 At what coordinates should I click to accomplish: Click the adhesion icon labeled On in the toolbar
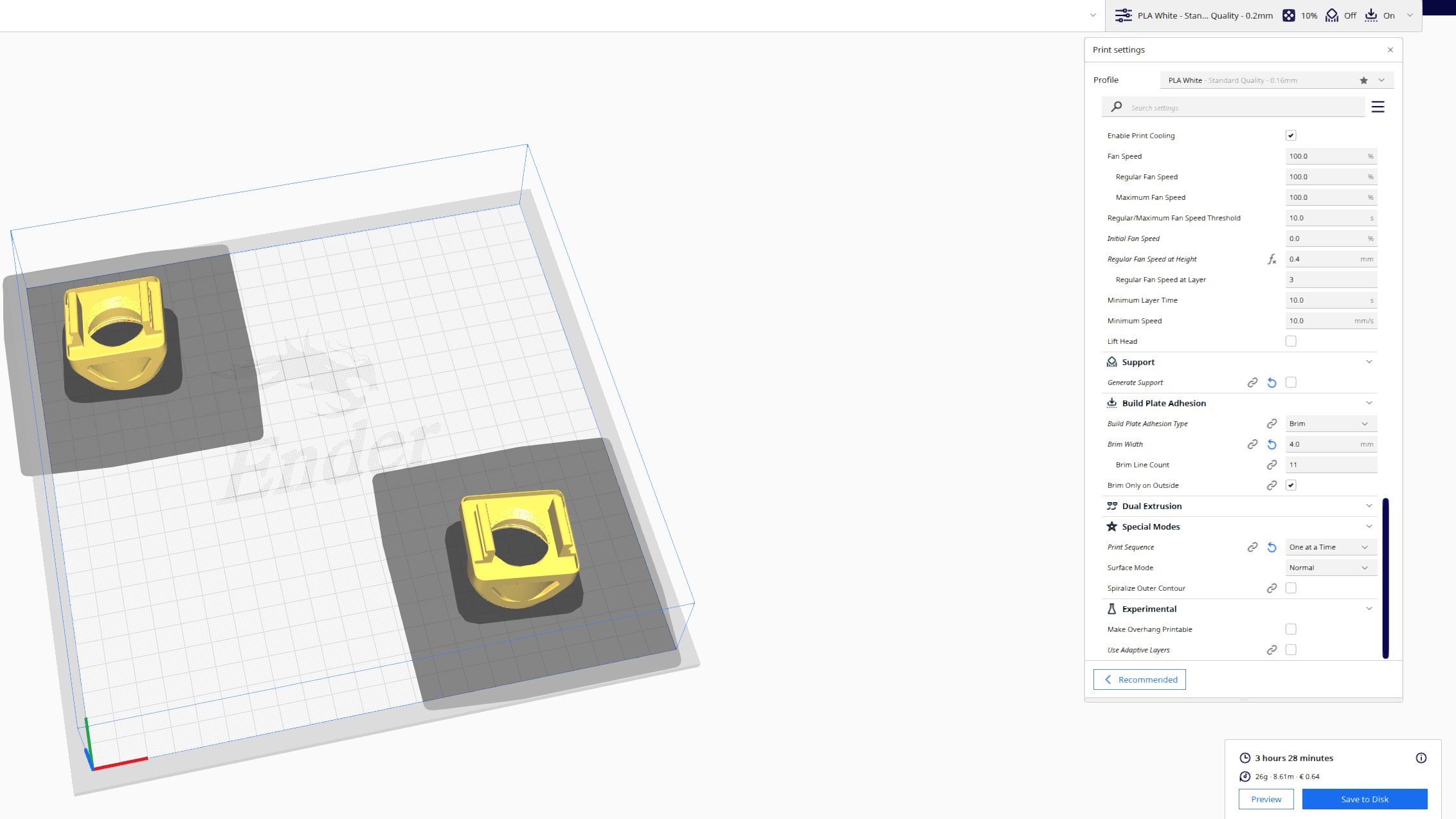[x=1371, y=15]
